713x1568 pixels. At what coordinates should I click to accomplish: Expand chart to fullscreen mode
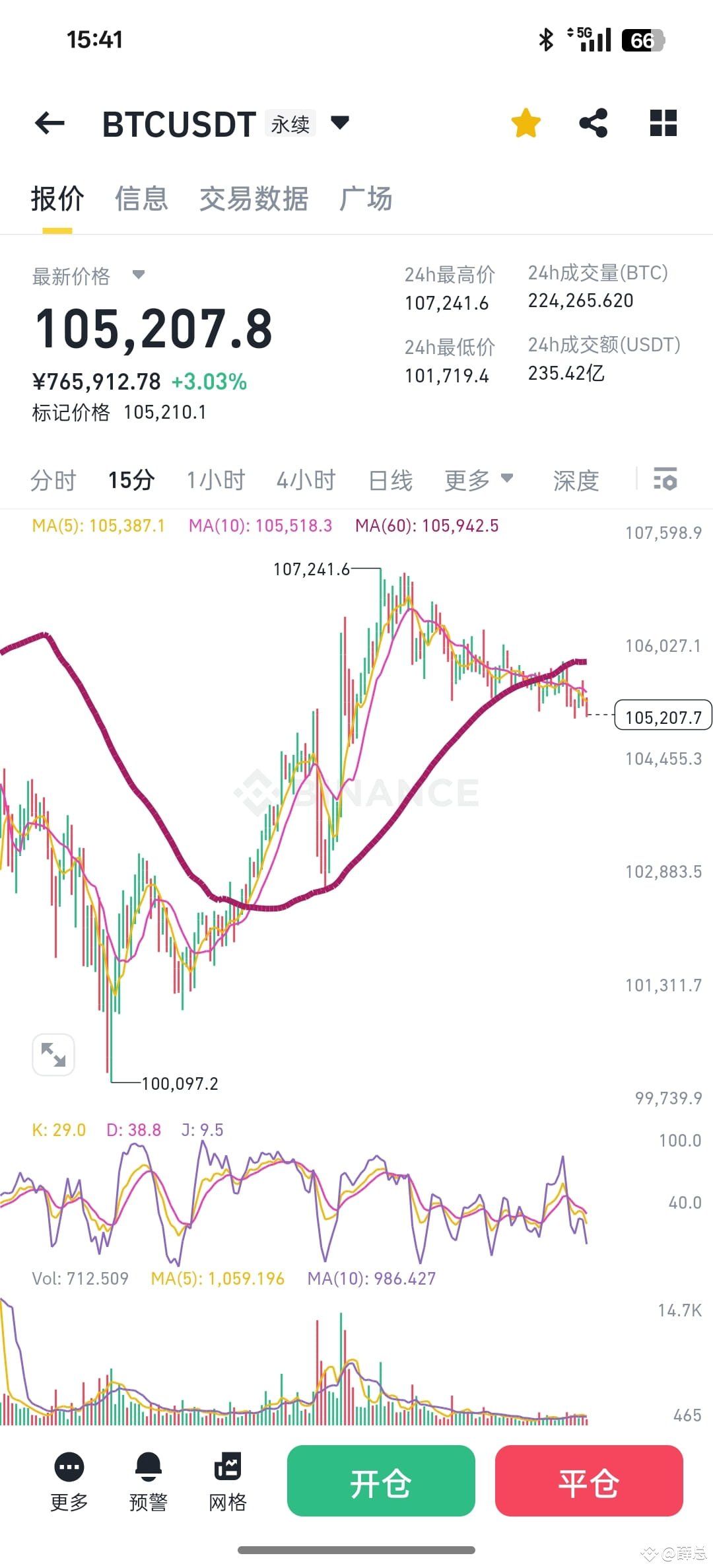[x=53, y=1055]
